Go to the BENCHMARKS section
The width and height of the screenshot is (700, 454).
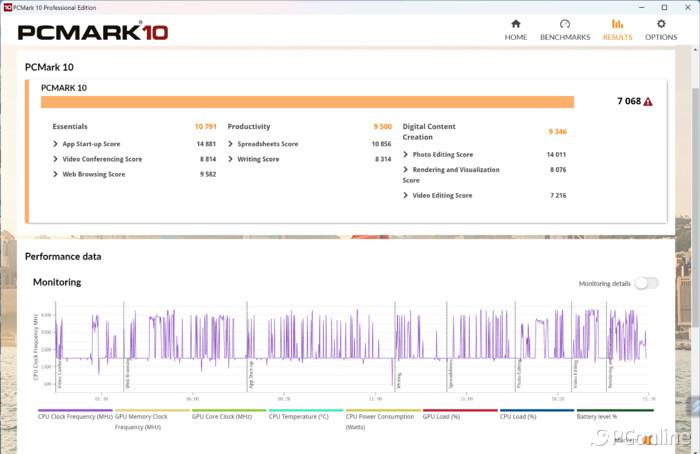coord(564,29)
